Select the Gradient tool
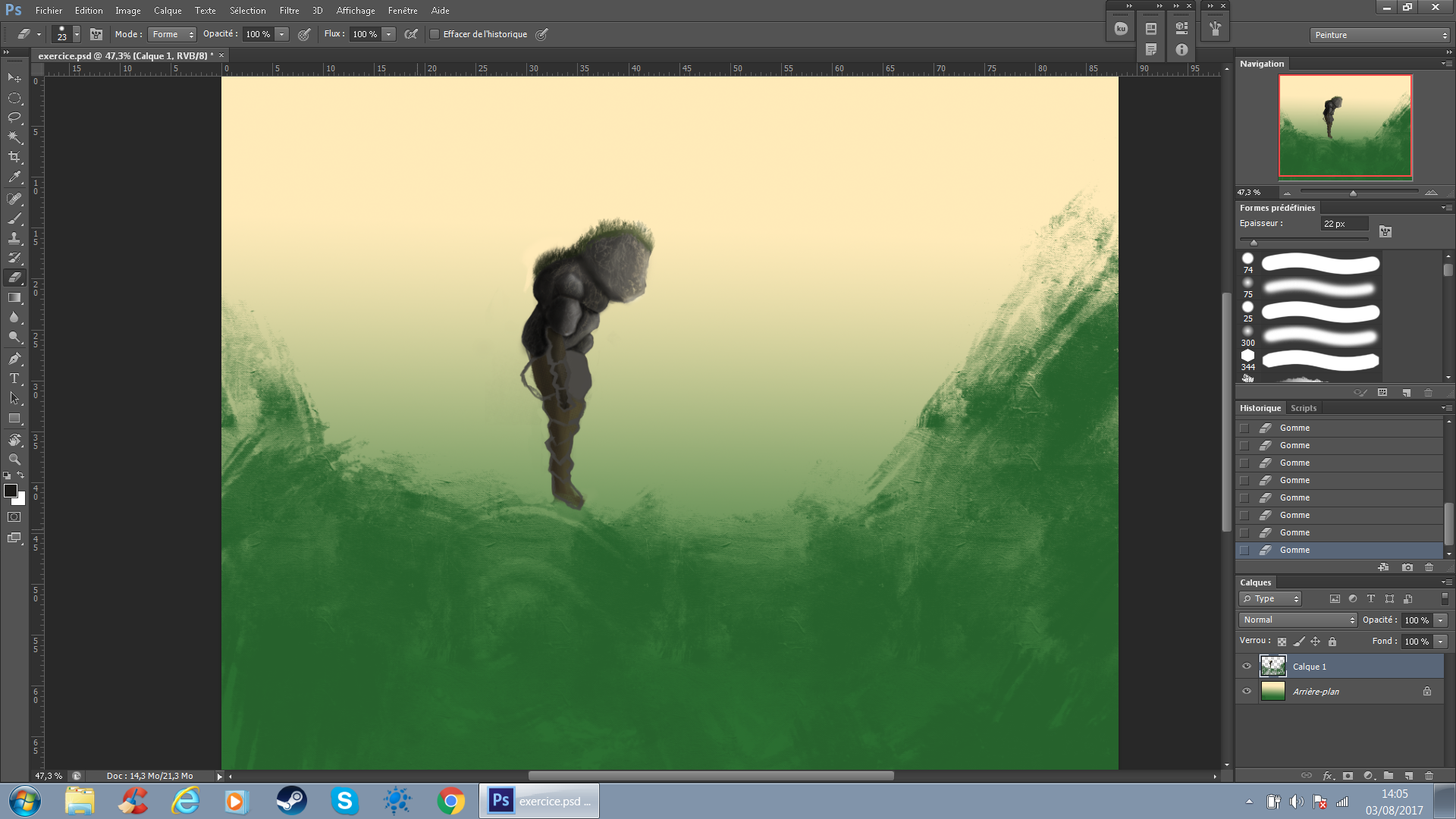 [x=14, y=297]
